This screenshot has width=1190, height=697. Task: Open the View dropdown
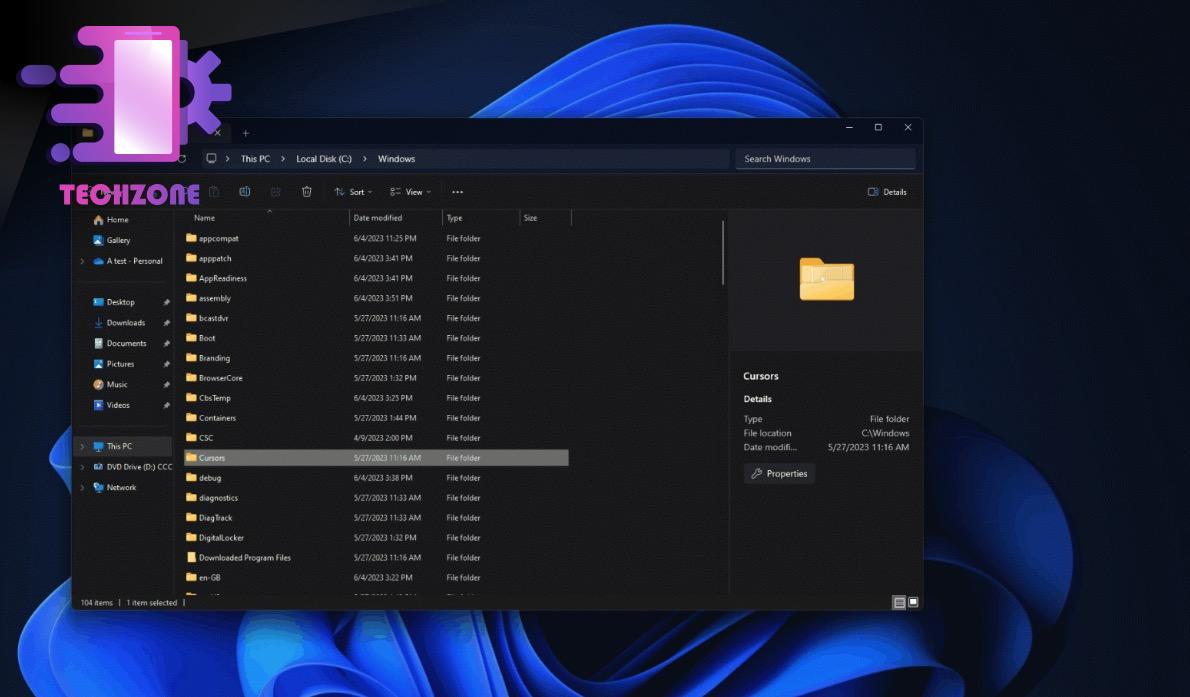coord(411,192)
